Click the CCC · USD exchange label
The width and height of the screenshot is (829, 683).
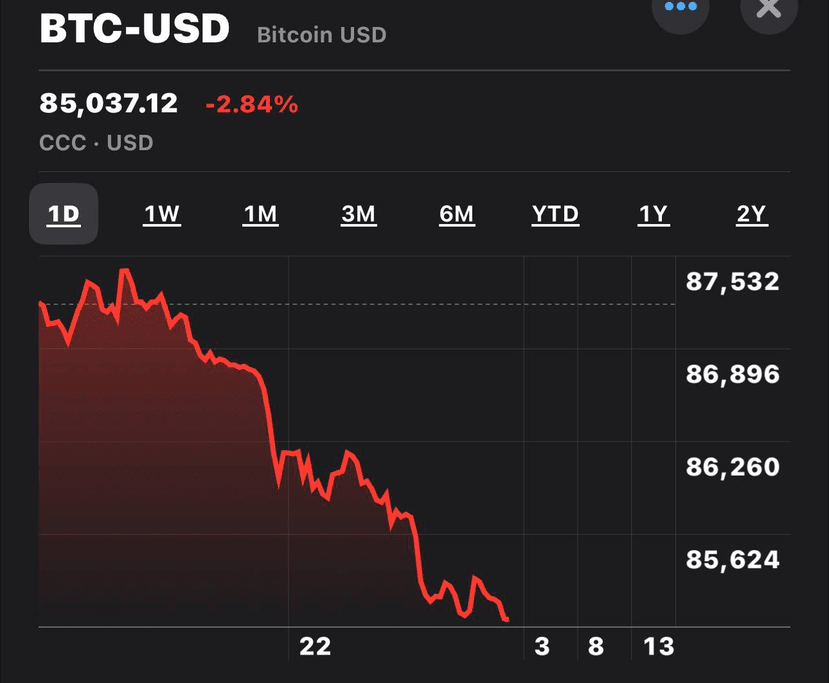93,142
